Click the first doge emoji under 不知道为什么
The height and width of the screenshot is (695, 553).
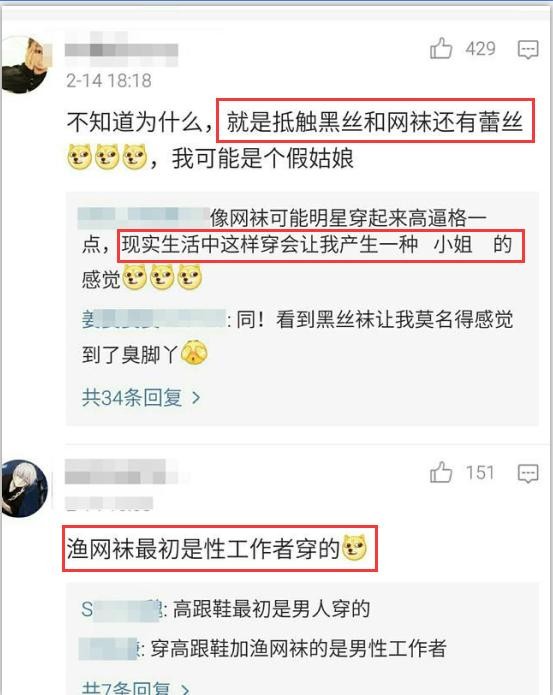(80, 157)
